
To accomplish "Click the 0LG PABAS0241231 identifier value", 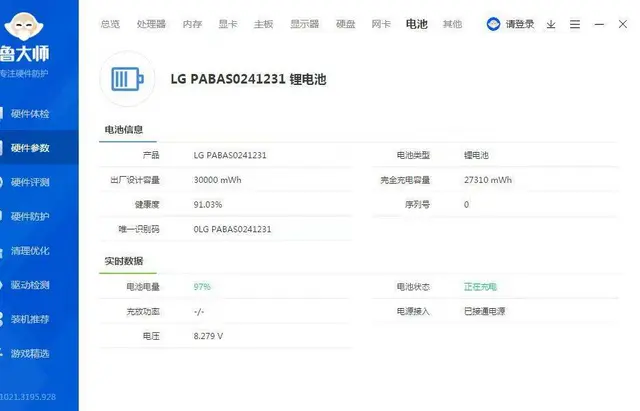I will tap(232, 229).
